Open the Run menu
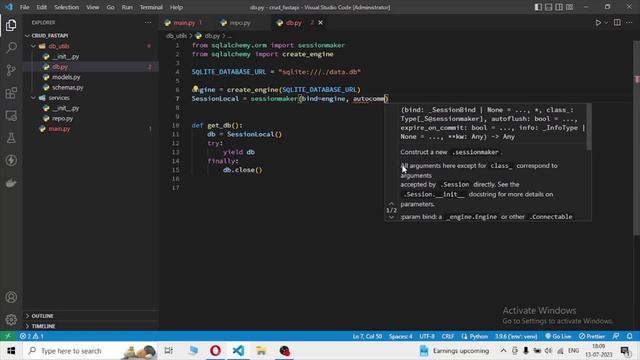Viewport: 640px width, 360px height. point(127,7)
